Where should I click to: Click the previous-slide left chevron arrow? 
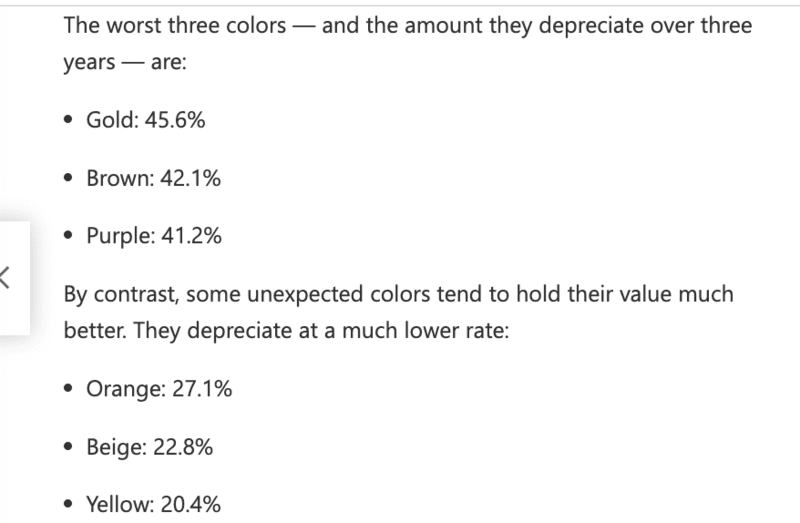pyautogui.click(x=5, y=278)
